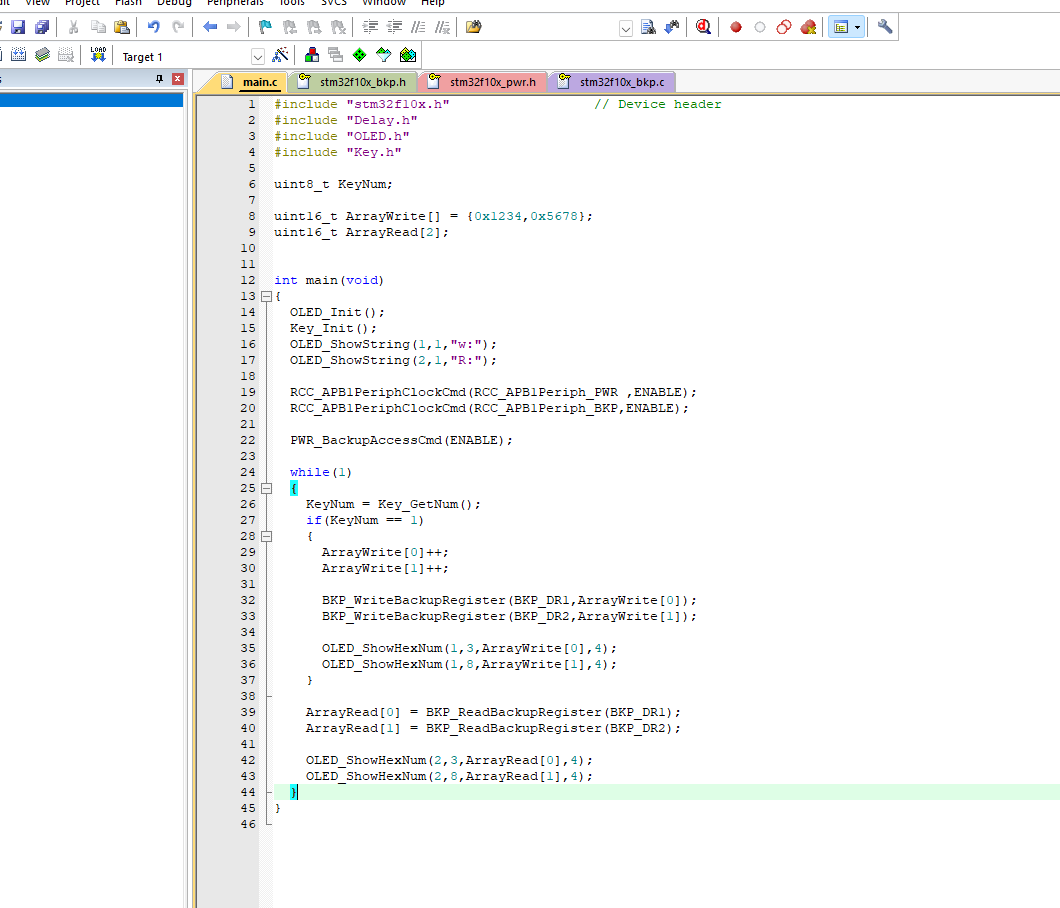This screenshot has height=908, width=1060.
Task: Click the Copy icon
Action: [x=98, y=27]
